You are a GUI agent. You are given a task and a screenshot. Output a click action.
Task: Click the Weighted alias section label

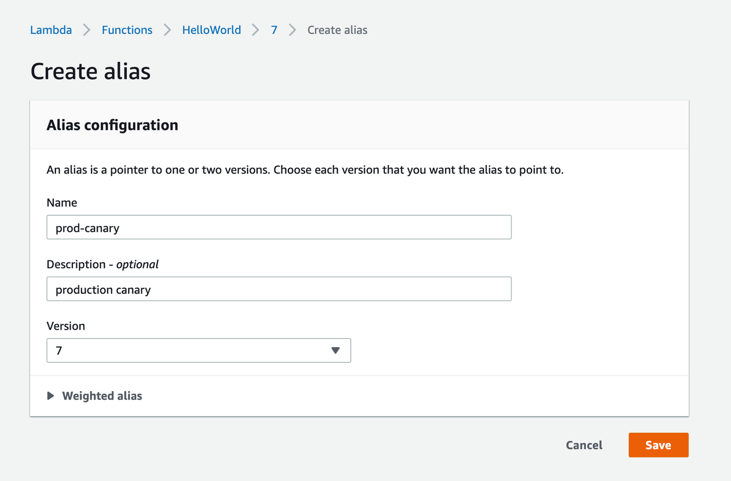coord(102,396)
